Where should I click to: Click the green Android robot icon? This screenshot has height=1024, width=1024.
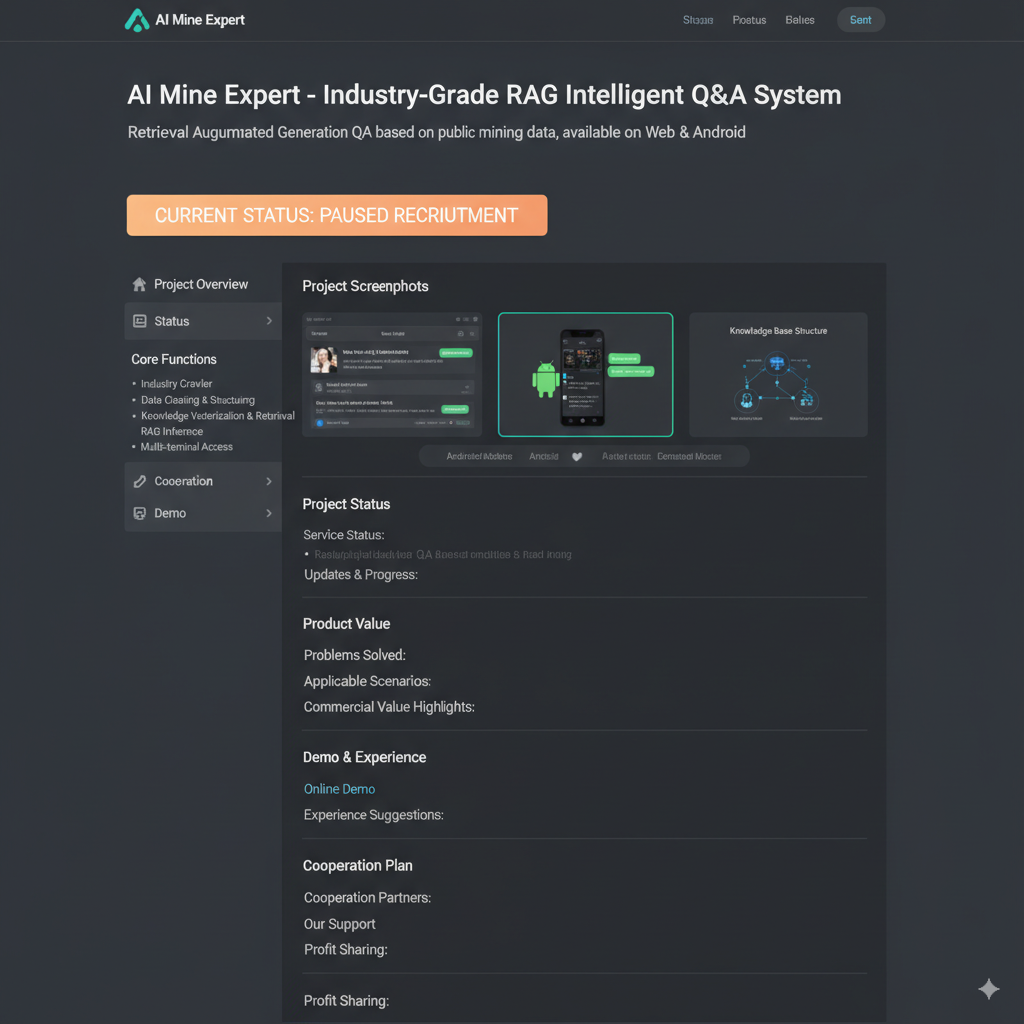[x=545, y=379]
